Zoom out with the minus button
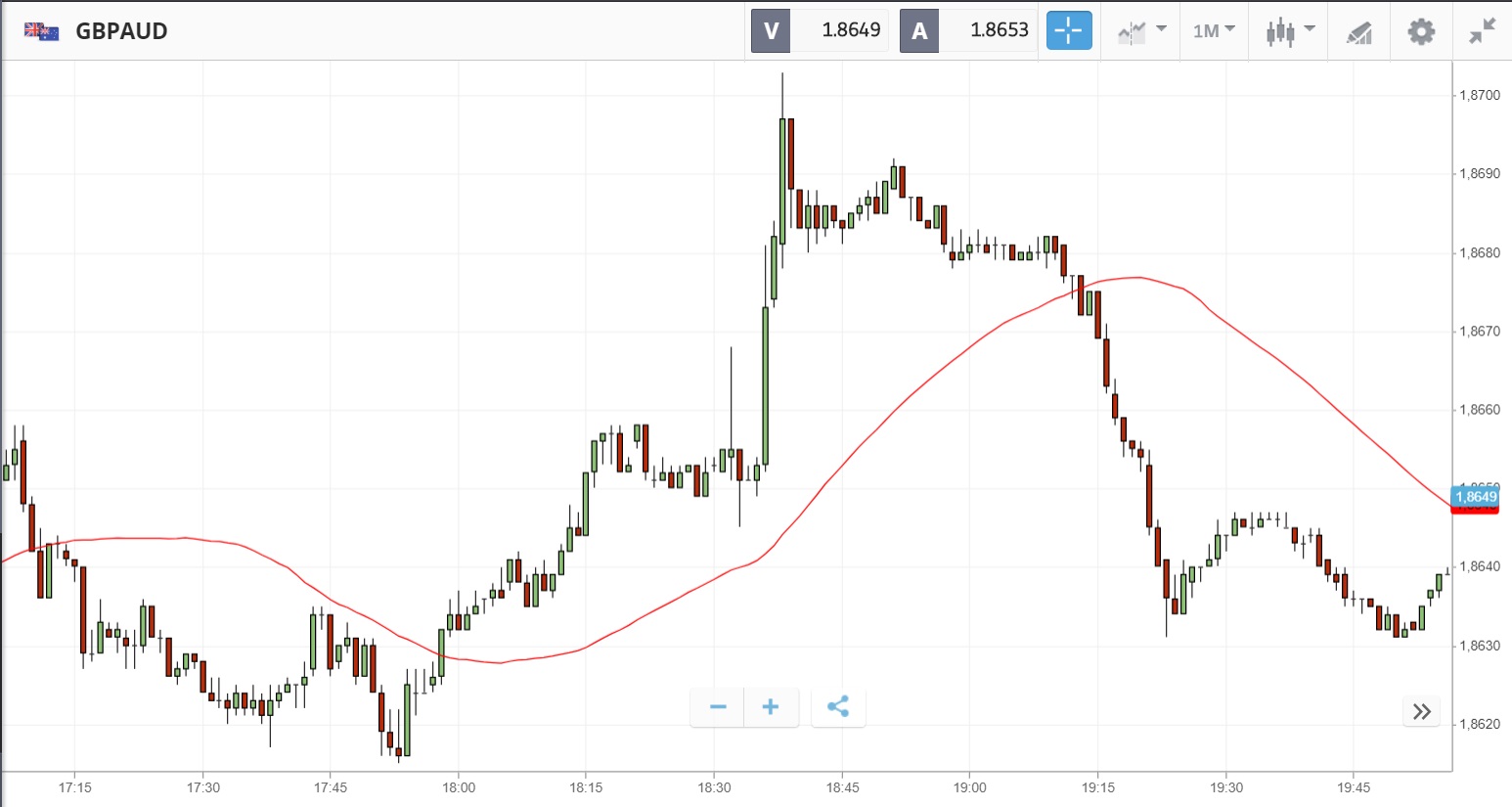The width and height of the screenshot is (1512, 807). [718, 707]
